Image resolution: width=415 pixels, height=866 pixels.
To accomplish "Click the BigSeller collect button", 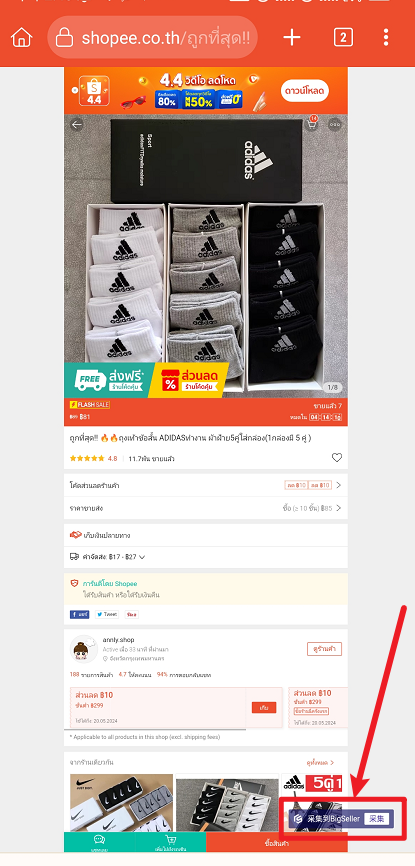I will click(380, 818).
